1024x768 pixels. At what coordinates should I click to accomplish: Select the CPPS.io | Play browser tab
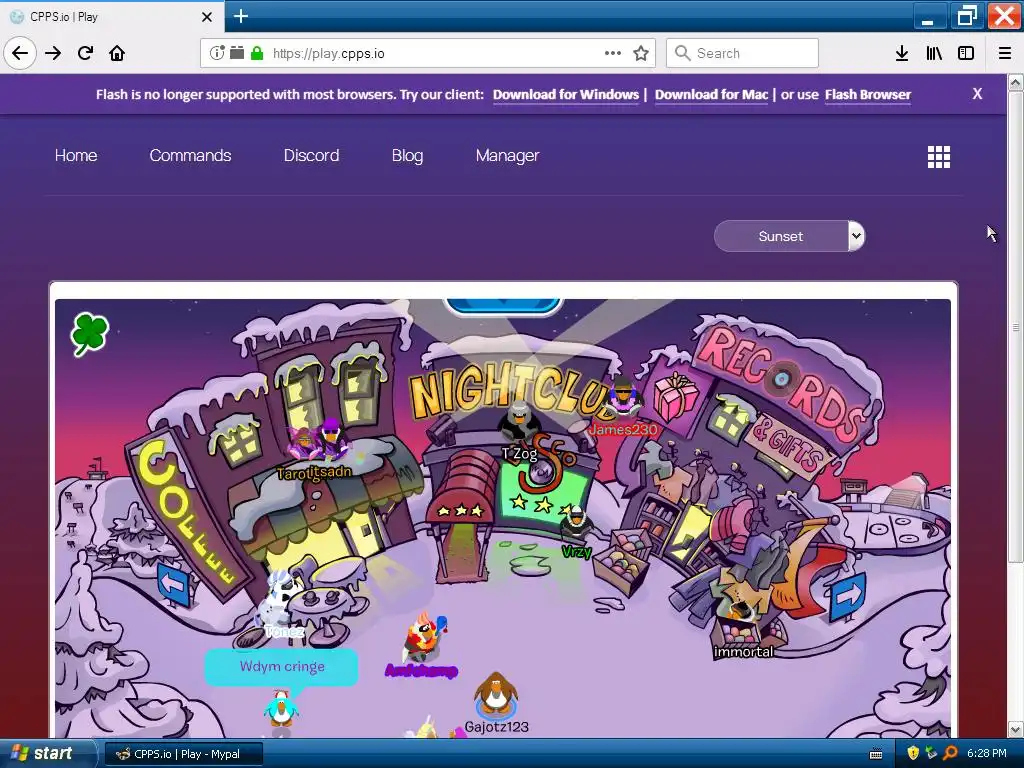(x=112, y=17)
